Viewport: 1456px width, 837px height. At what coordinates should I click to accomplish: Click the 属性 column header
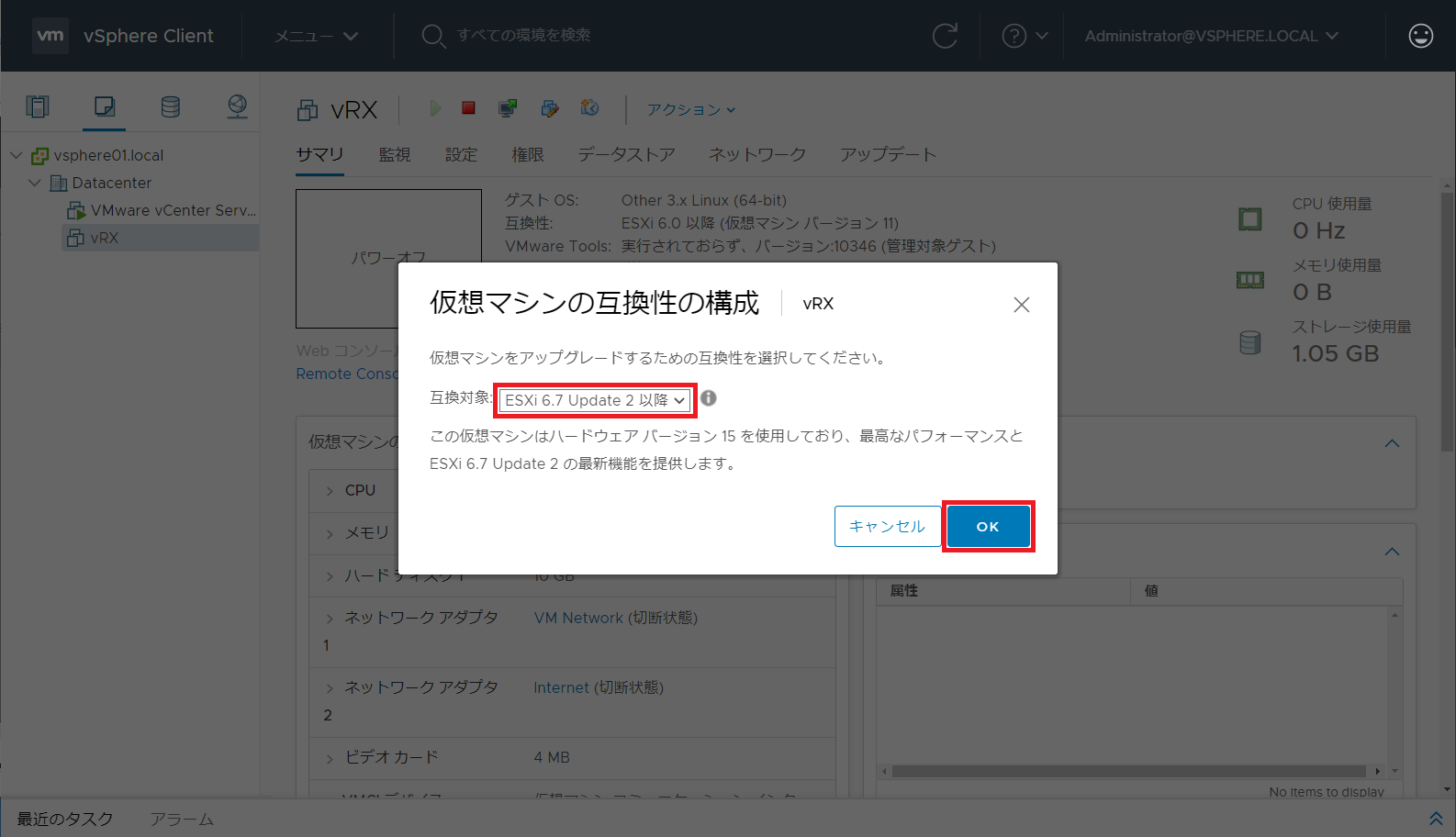1003,591
